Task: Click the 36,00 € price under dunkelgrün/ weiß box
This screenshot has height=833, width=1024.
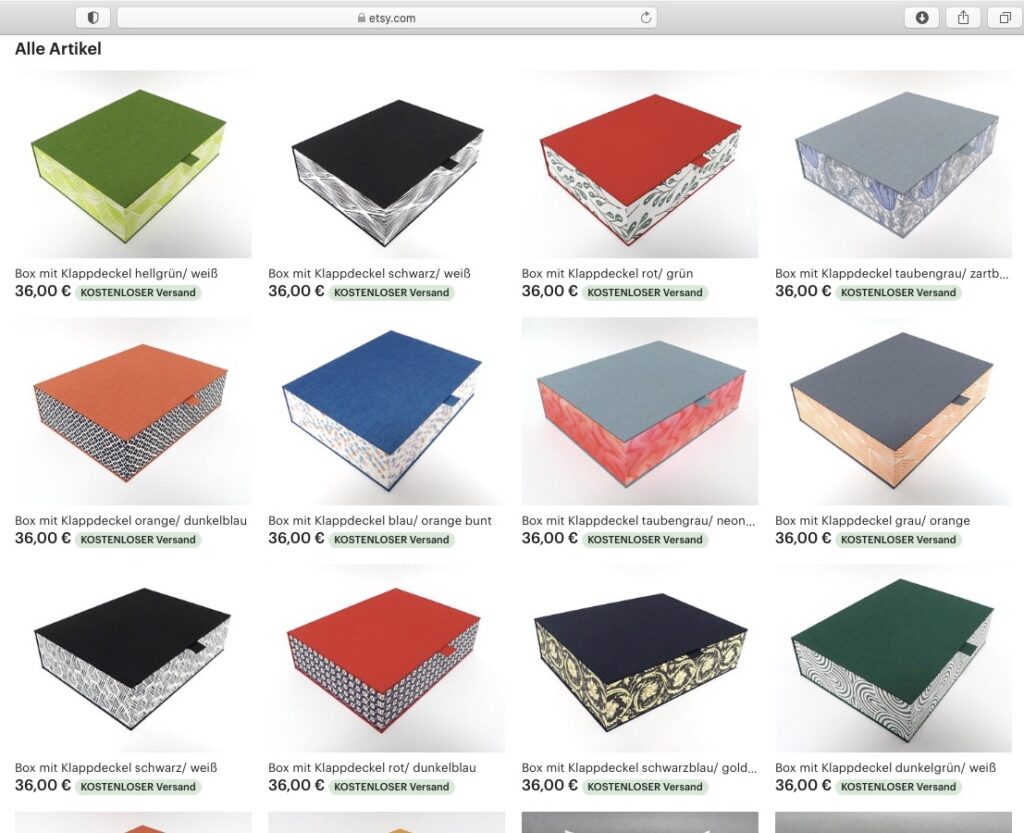Action: click(x=803, y=785)
